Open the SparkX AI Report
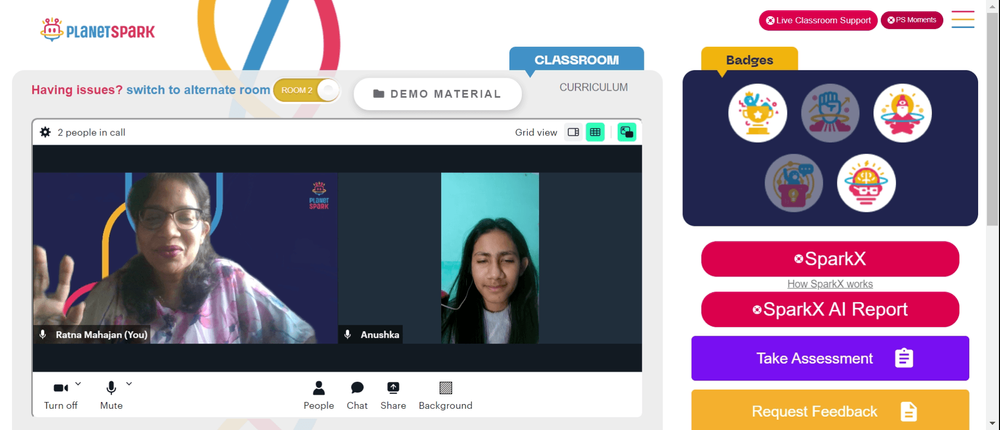 click(830, 309)
